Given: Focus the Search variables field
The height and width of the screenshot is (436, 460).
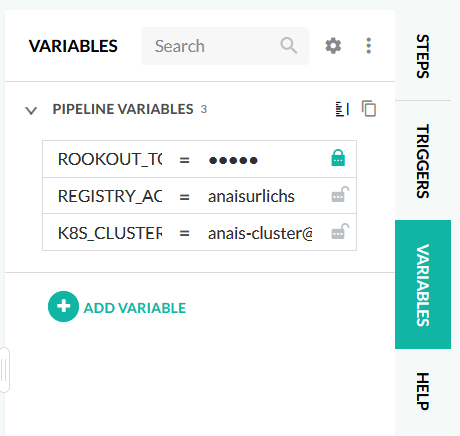Looking at the screenshot, I should [225, 46].
